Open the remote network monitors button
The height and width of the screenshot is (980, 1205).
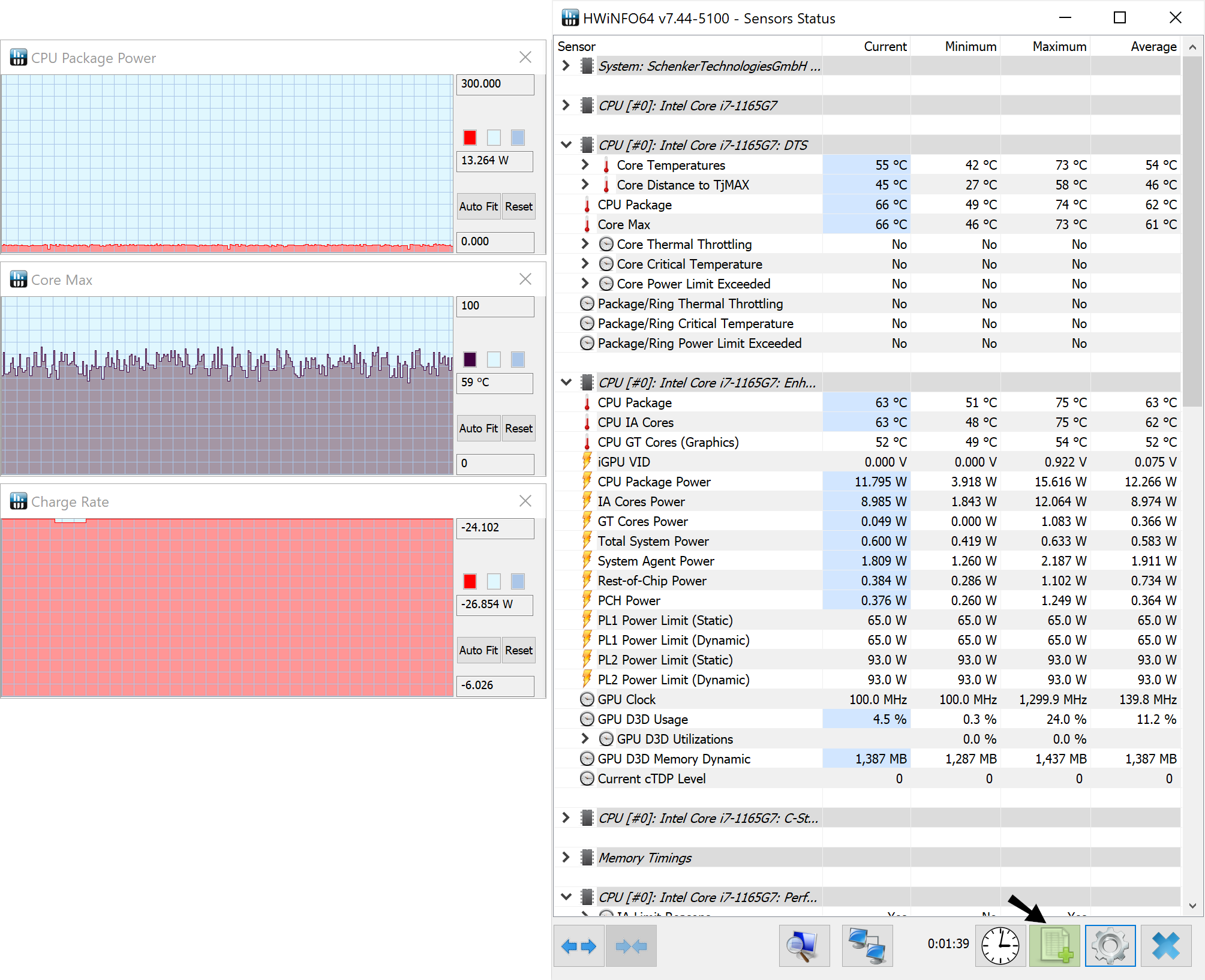[867, 946]
